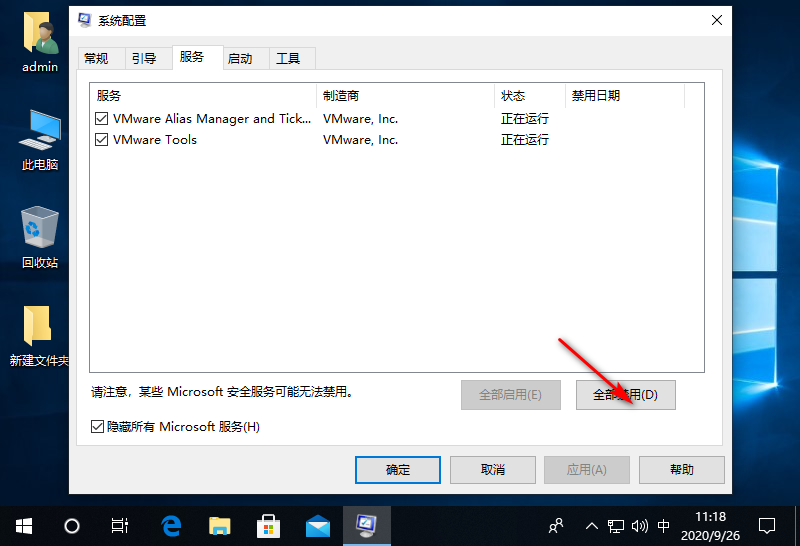Open Task View from the taskbar
Image resolution: width=800 pixels, height=546 pixels.
120,524
